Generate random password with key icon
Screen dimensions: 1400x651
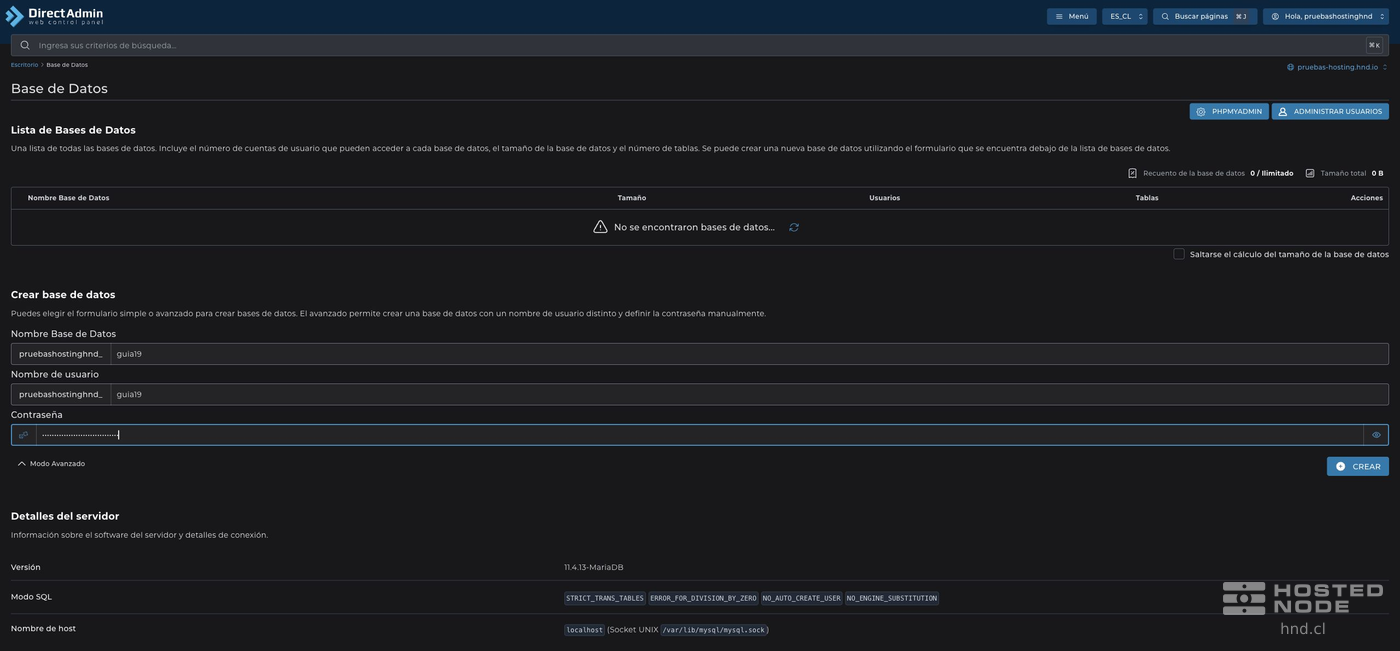coord(24,435)
